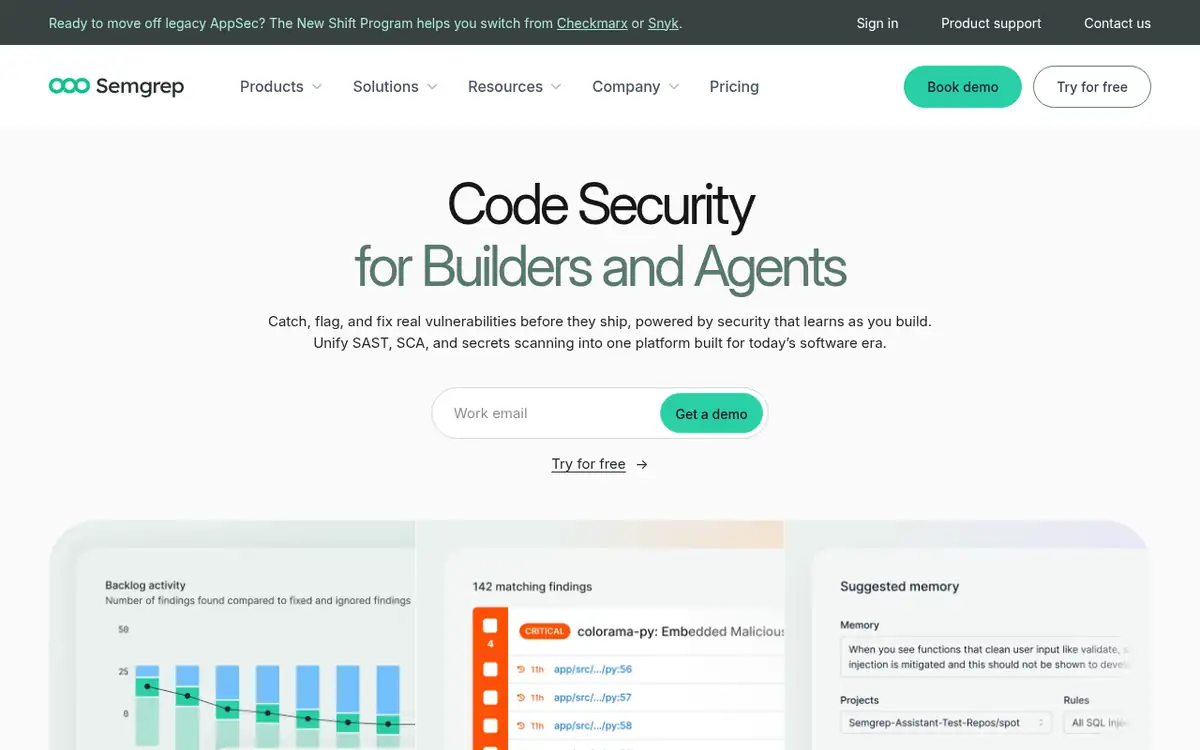This screenshot has width=1200, height=750.
Task: Expand the Resources dropdown
Action: [x=515, y=87]
